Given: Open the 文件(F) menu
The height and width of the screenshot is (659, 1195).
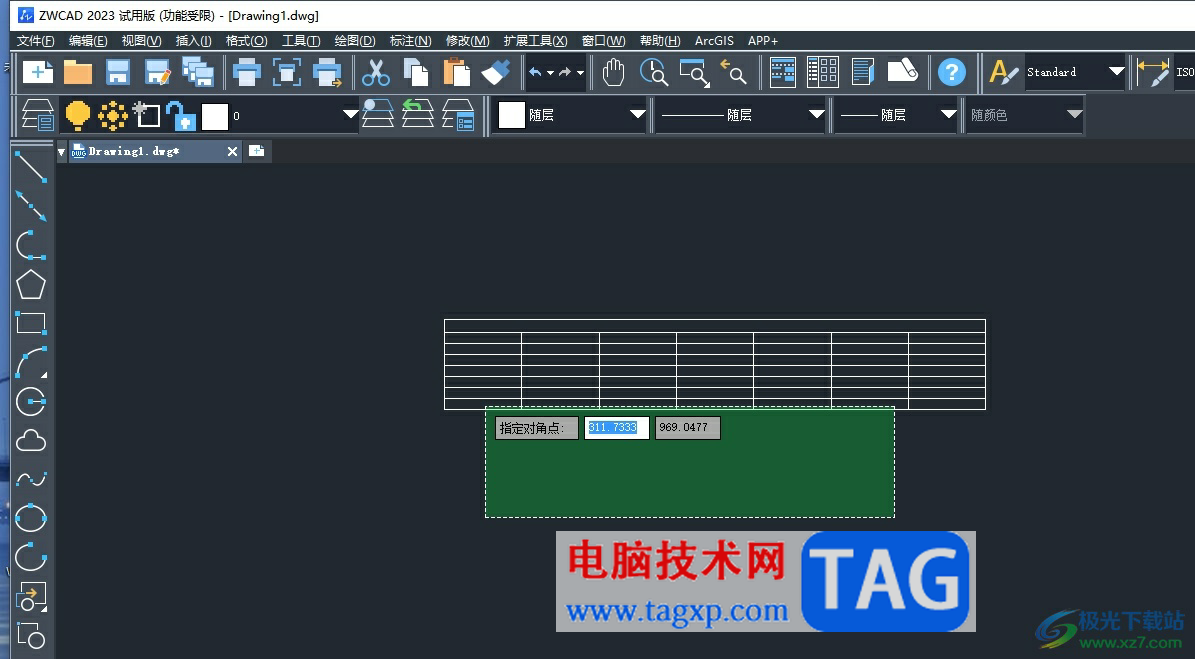Looking at the screenshot, I should pos(36,40).
